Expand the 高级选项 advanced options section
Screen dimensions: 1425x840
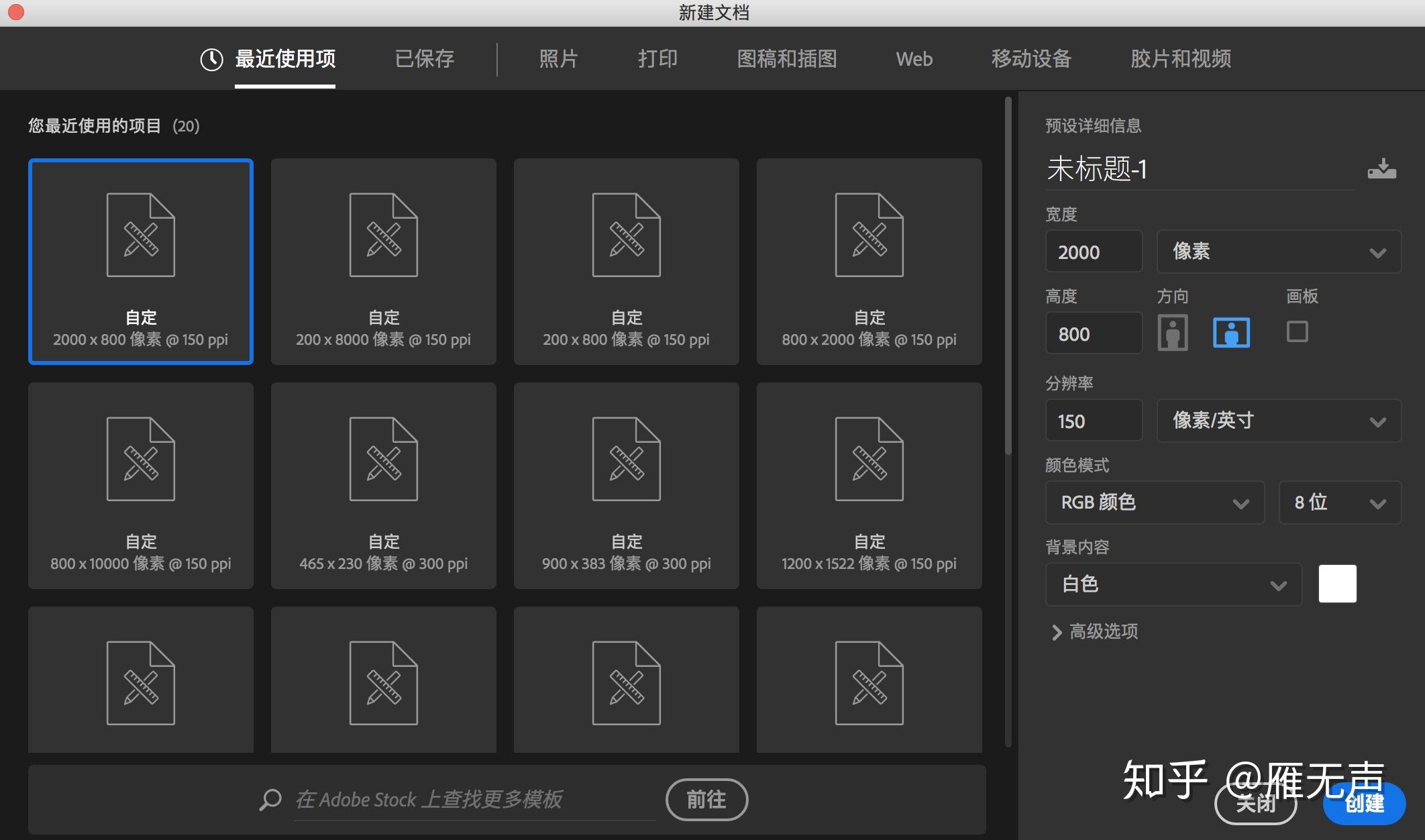click(x=1095, y=631)
